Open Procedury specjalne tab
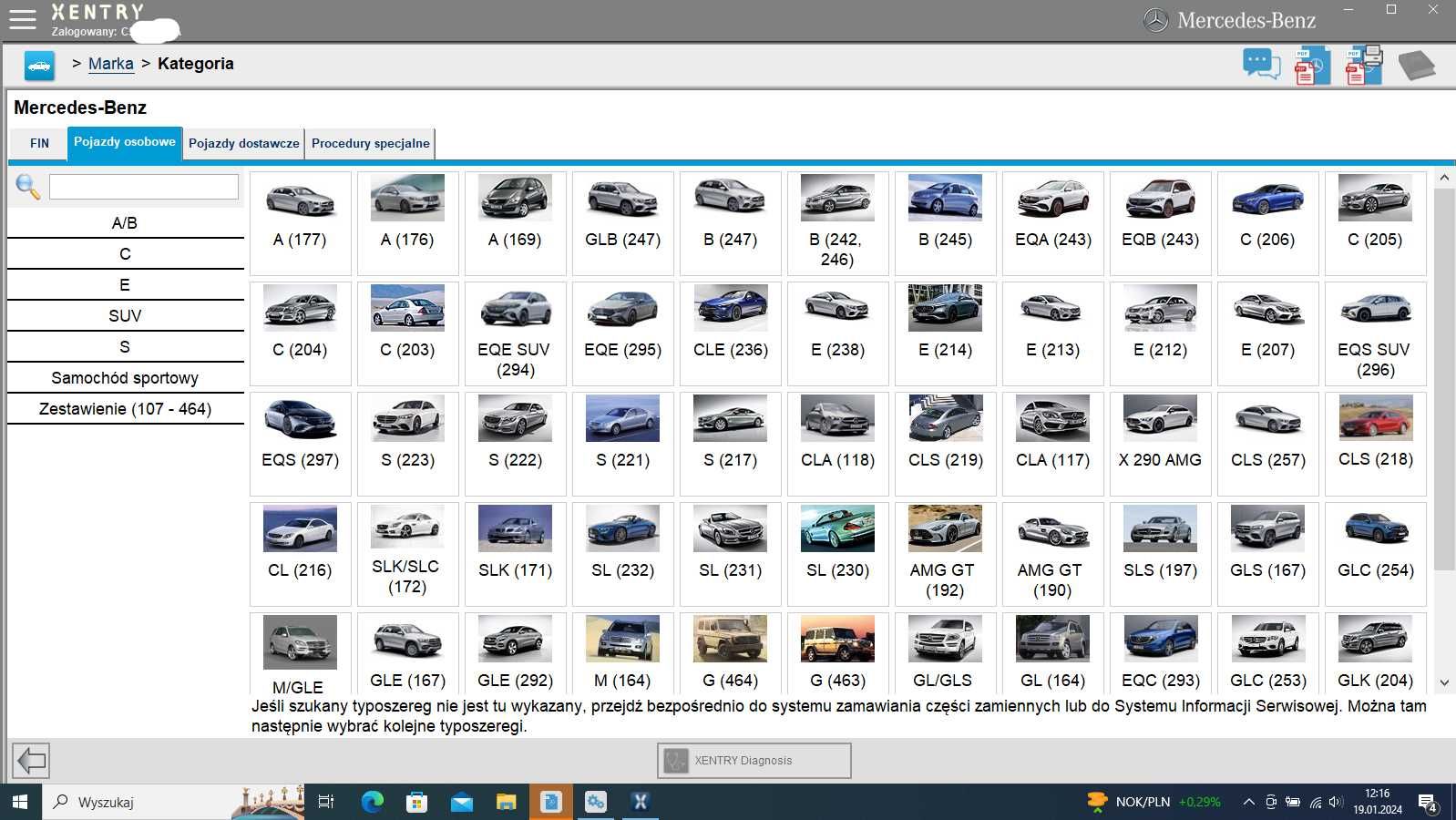The image size is (1456, 820). tap(370, 143)
